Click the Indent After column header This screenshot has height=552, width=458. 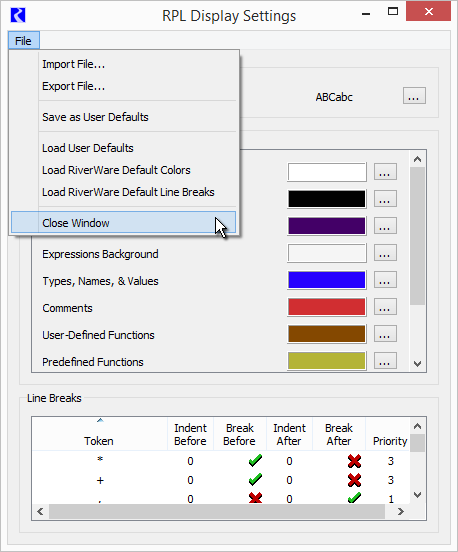click(289, 434)
